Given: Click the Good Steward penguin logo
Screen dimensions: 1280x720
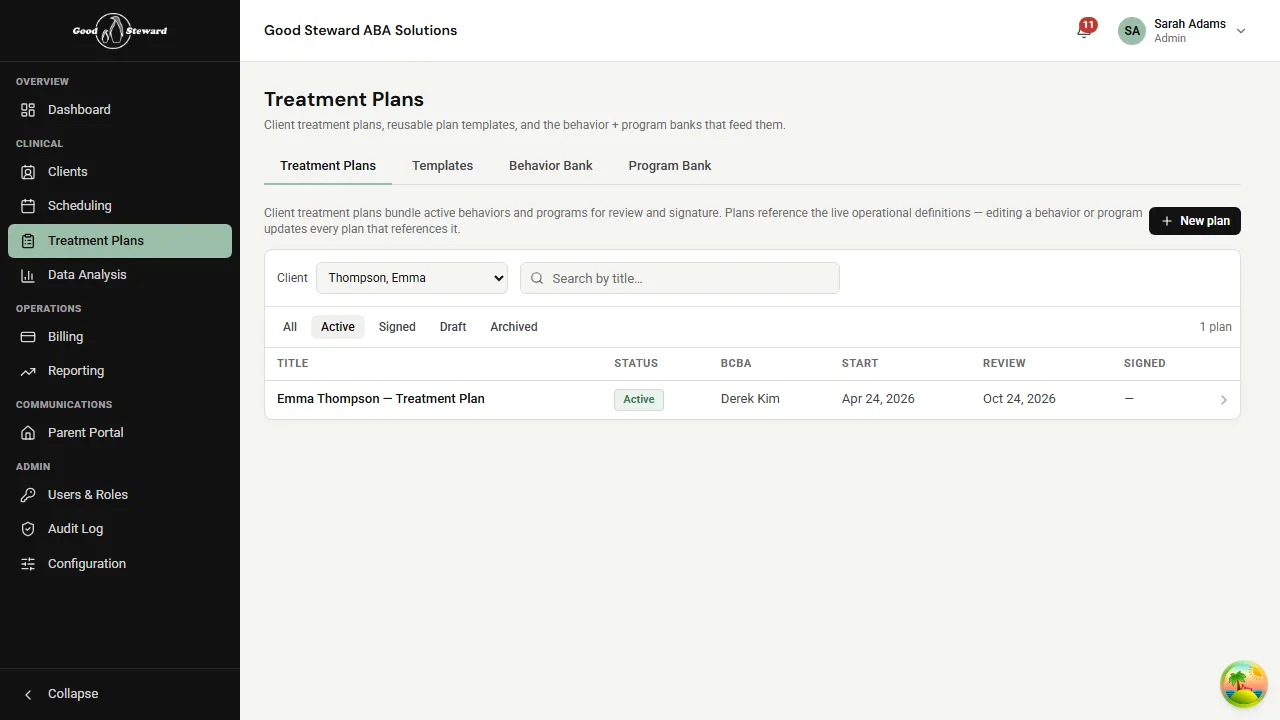Looking at the screenshot, I should (x=119, y=30).
